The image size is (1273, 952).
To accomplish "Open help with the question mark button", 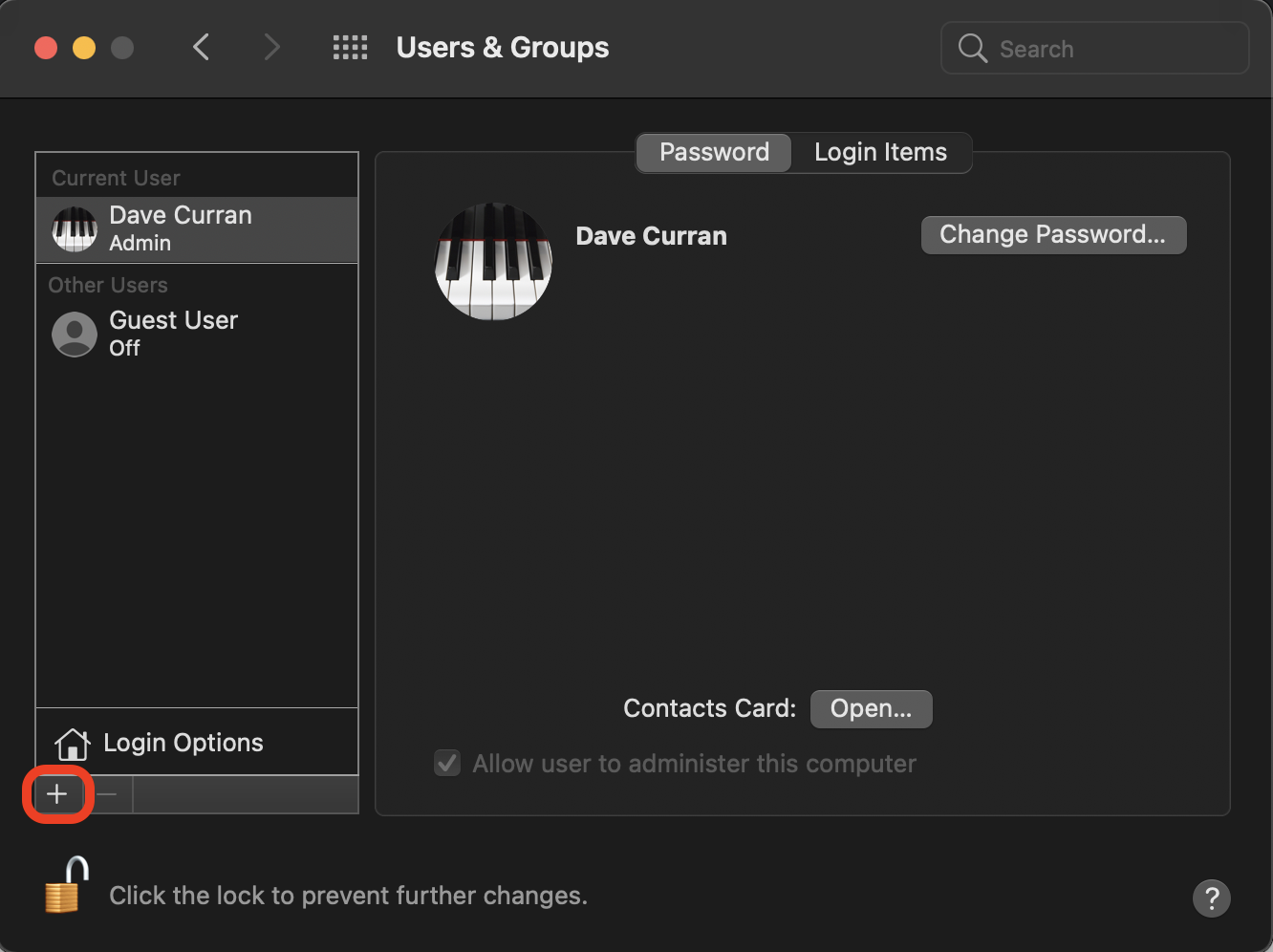I will 1211,898.
